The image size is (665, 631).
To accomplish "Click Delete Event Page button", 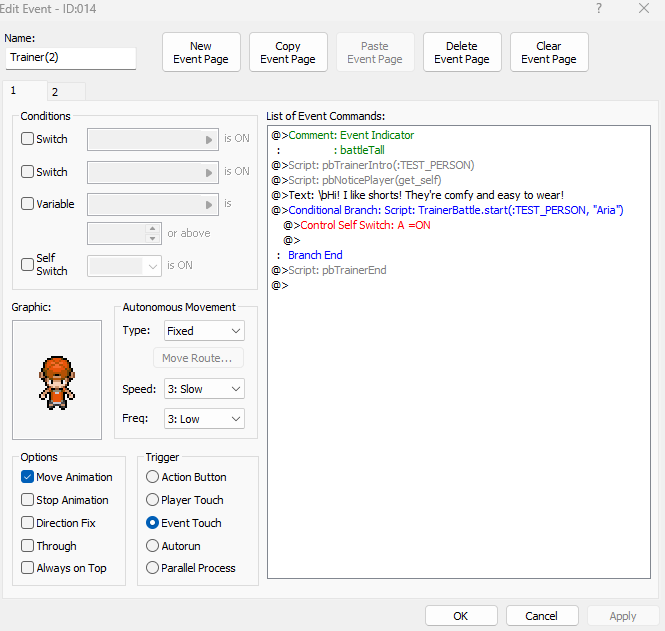I will [462, 53].
